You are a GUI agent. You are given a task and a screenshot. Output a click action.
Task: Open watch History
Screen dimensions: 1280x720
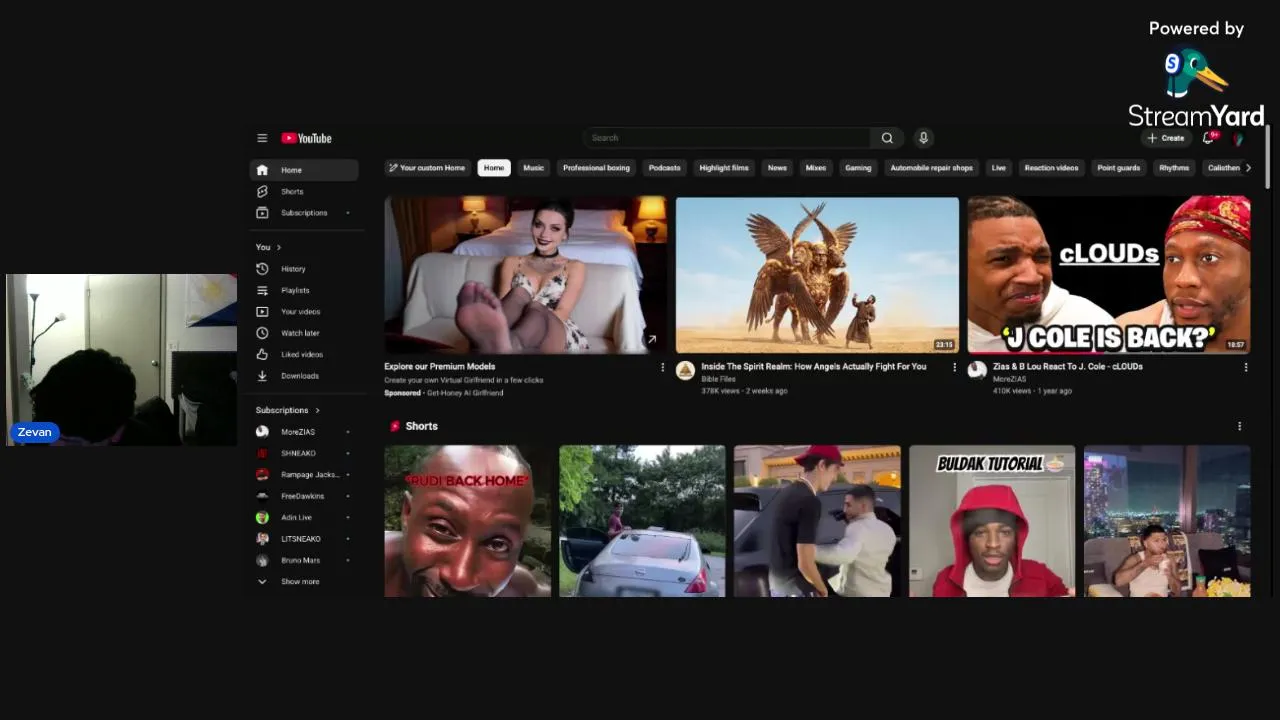tap(304, 269)
